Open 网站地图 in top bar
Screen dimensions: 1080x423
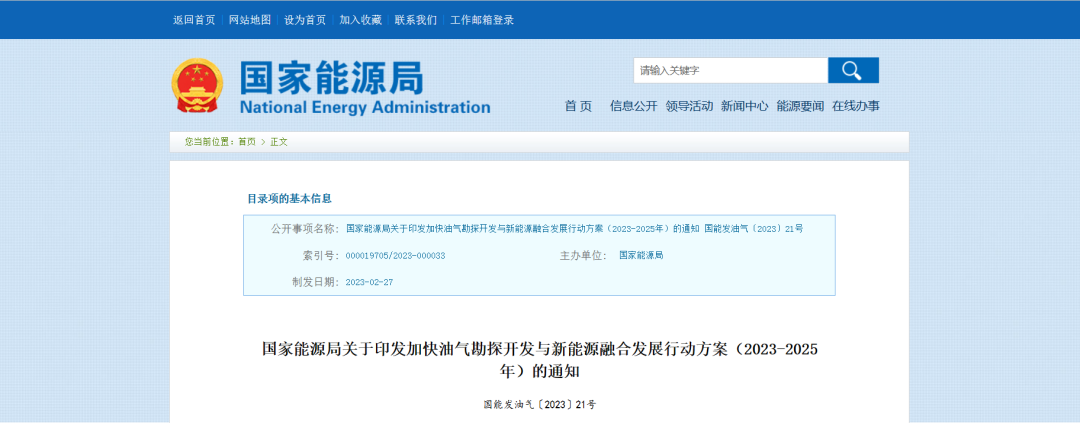pos(249,20)
